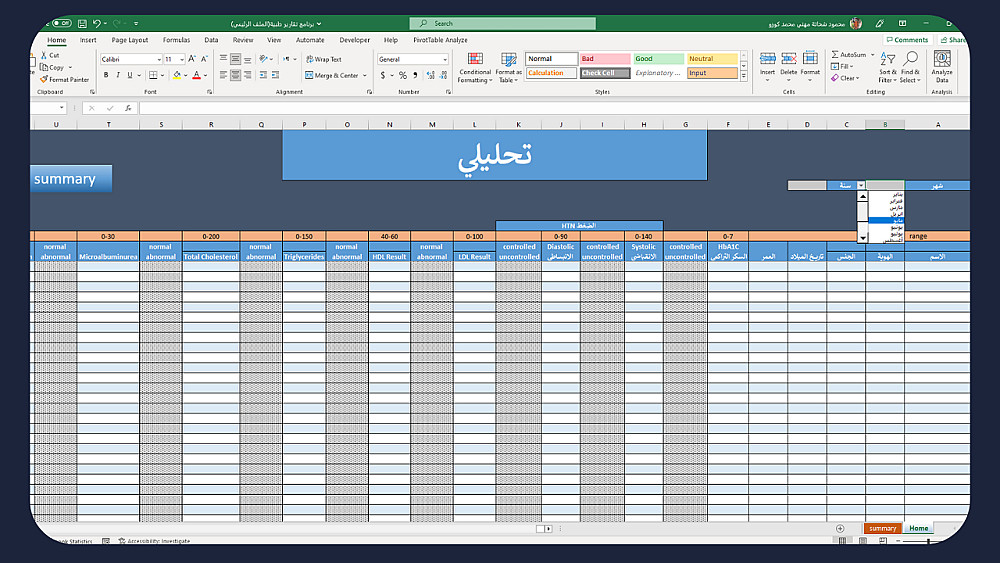Click the blue summary button
This screenshot has height=563, width=1000.
pos(70,179)
